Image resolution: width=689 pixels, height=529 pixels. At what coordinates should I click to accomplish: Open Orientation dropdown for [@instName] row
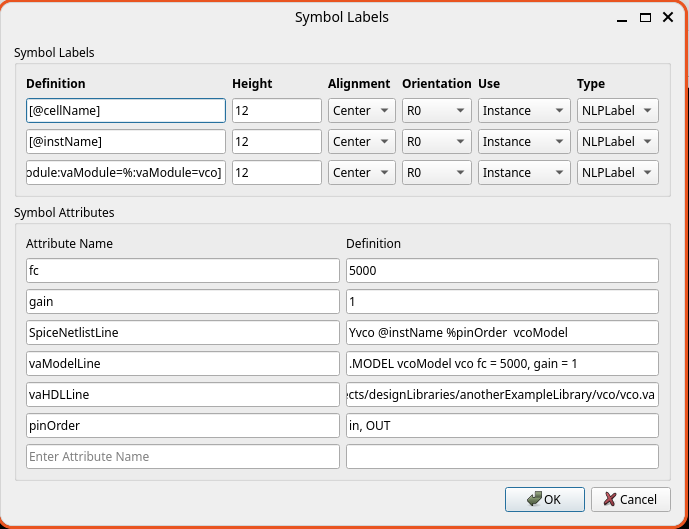[436, 142]
